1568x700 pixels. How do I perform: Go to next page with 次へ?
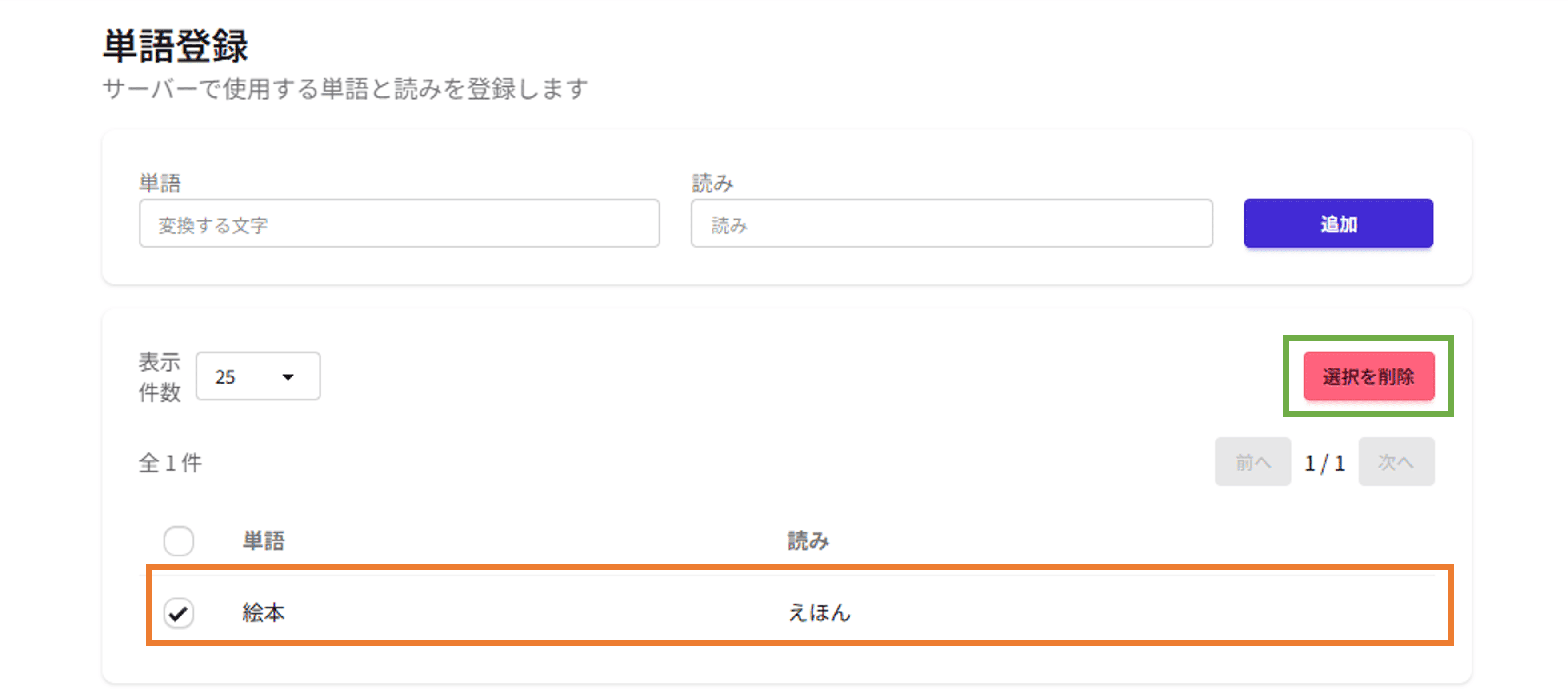[x=1396, y=462]
